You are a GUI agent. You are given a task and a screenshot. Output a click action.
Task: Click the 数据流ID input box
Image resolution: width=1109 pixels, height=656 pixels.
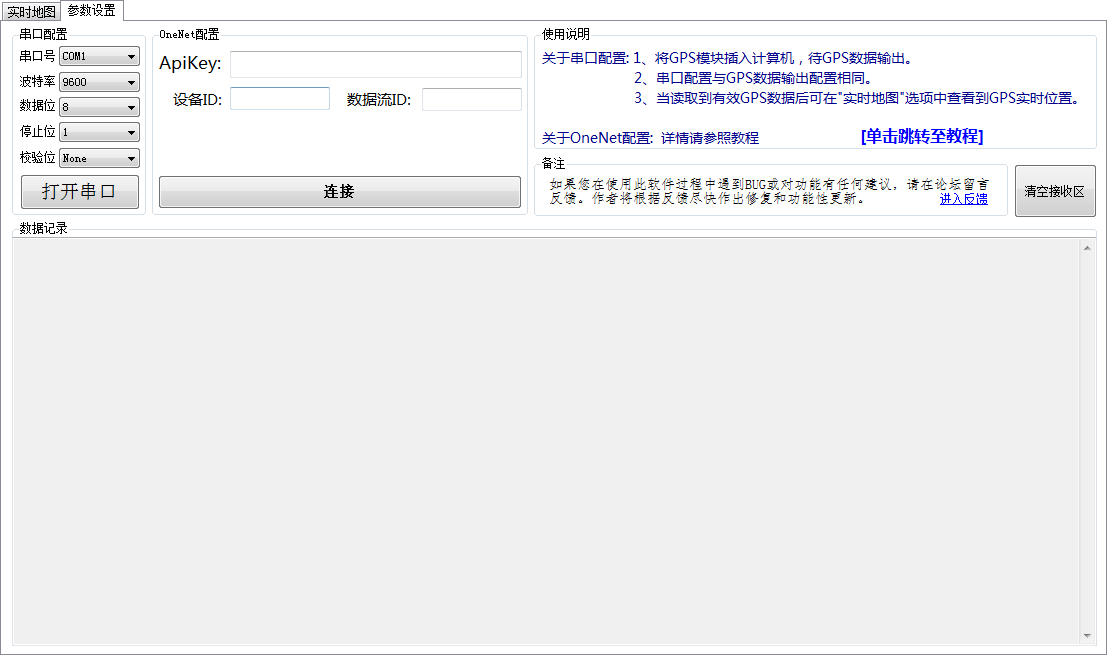(x=471, y=99)
